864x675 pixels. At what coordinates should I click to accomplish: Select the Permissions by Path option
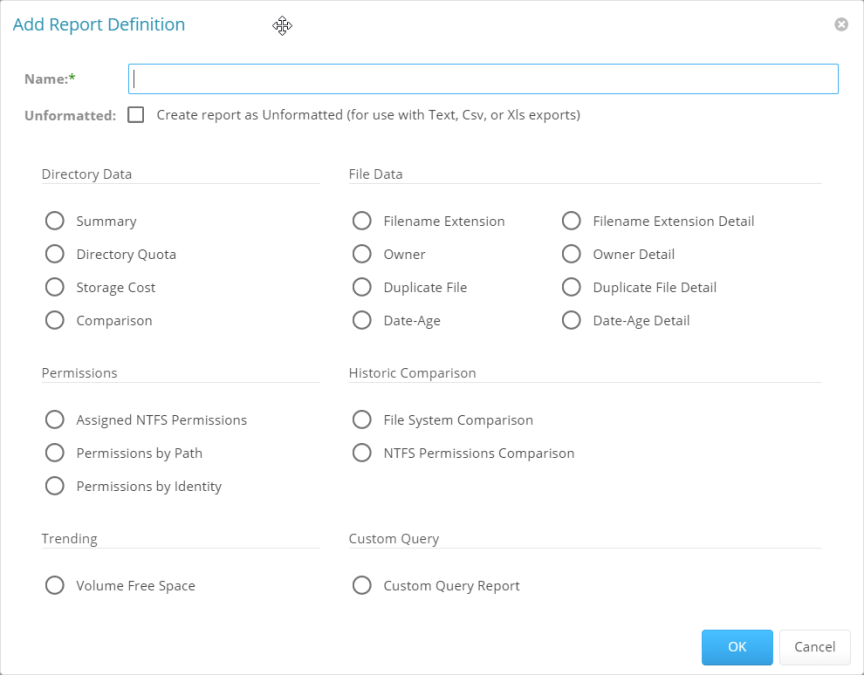(x=55, y=452)
